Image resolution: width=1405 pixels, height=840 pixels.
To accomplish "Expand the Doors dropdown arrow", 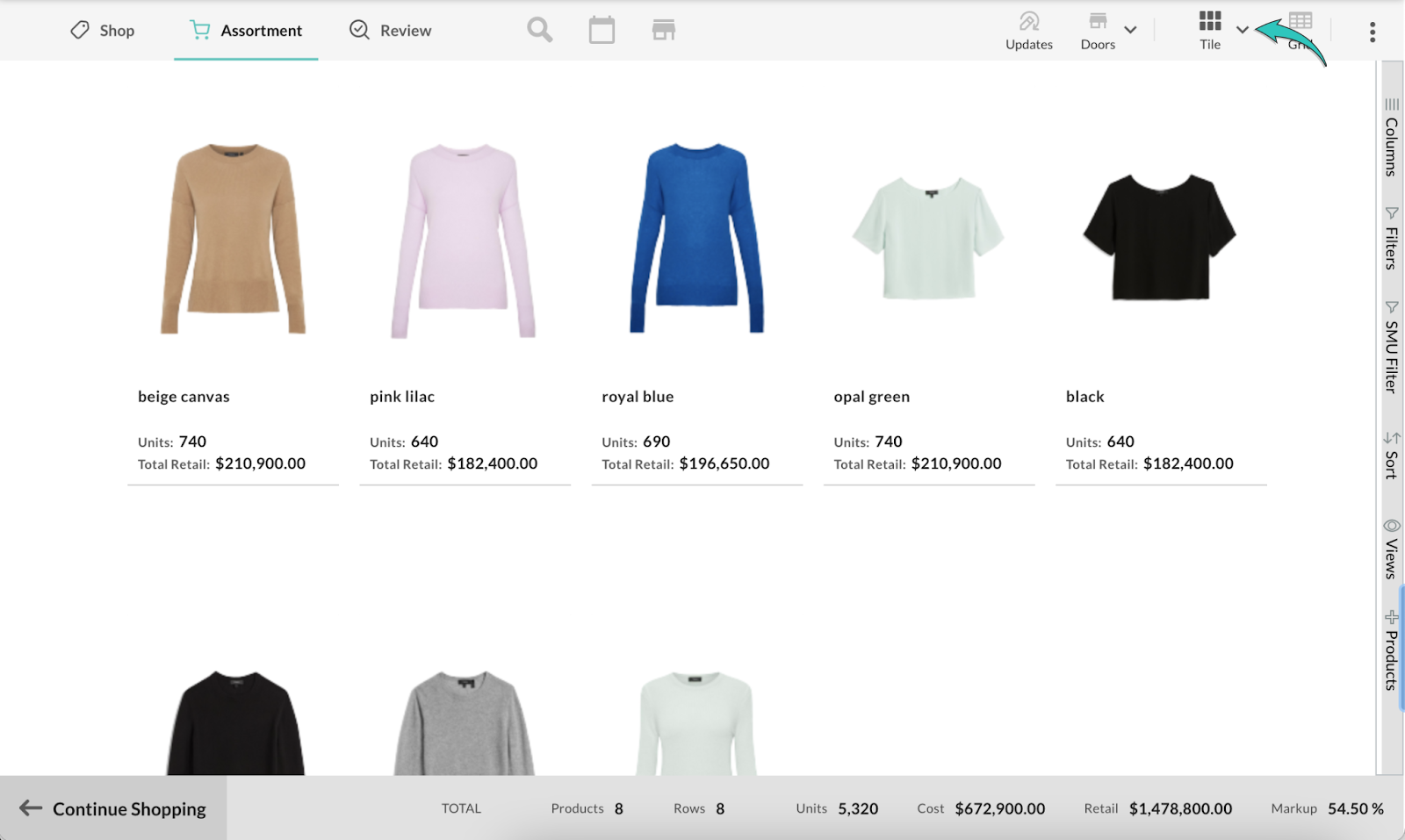I will [1130, 30].
